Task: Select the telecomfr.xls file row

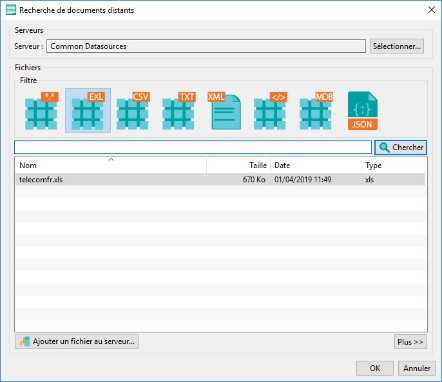Action: coord(220,179)
